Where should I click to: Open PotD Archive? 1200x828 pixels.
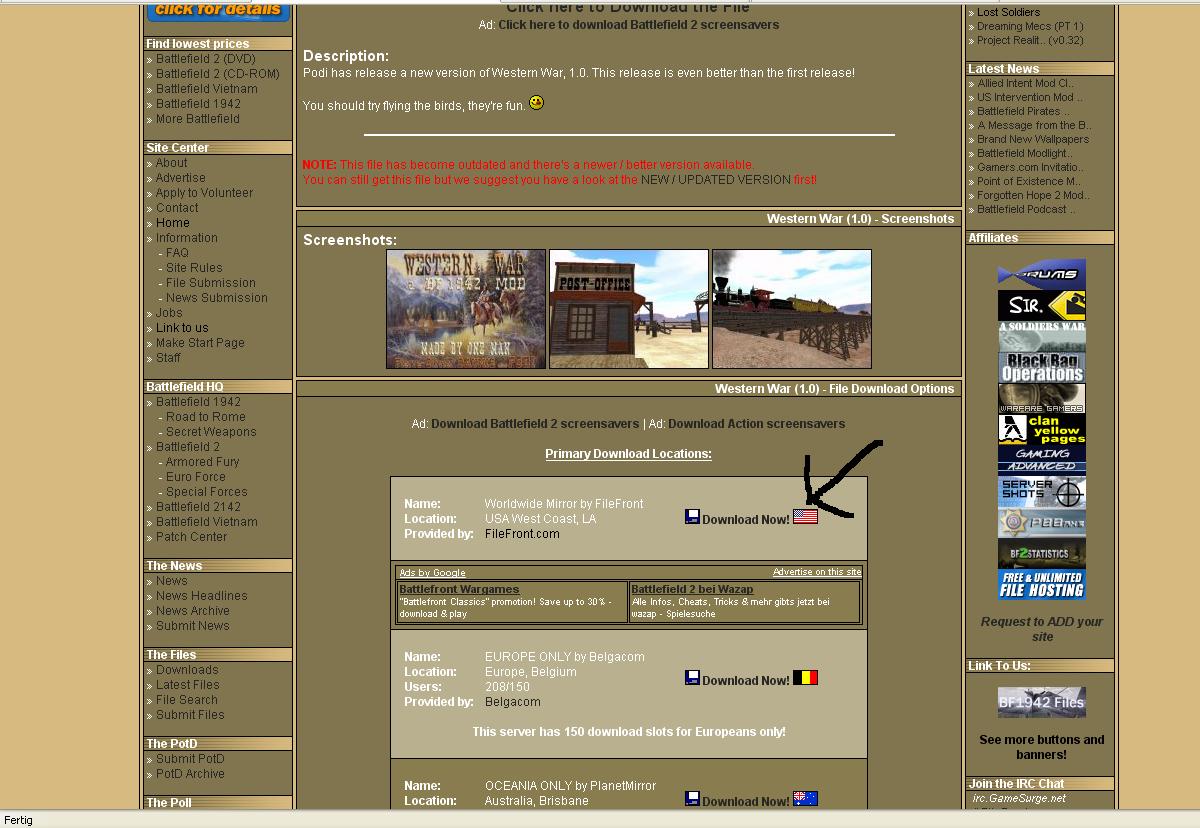190,774
